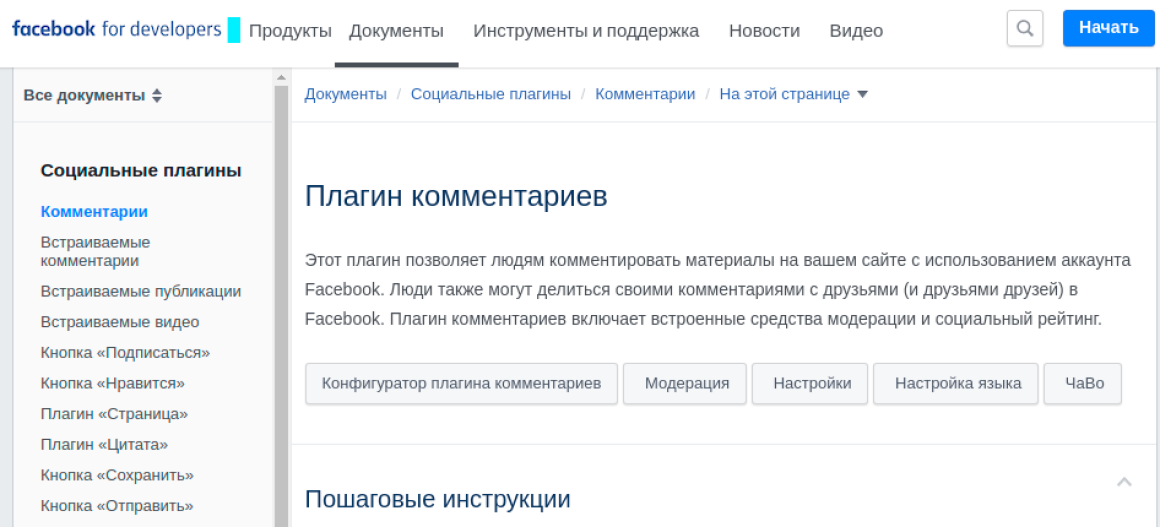Open Кнопка «Нравится» in sidebar
Image resolution: width=1160 pixels, height=527 pixels.
[112, 383]
